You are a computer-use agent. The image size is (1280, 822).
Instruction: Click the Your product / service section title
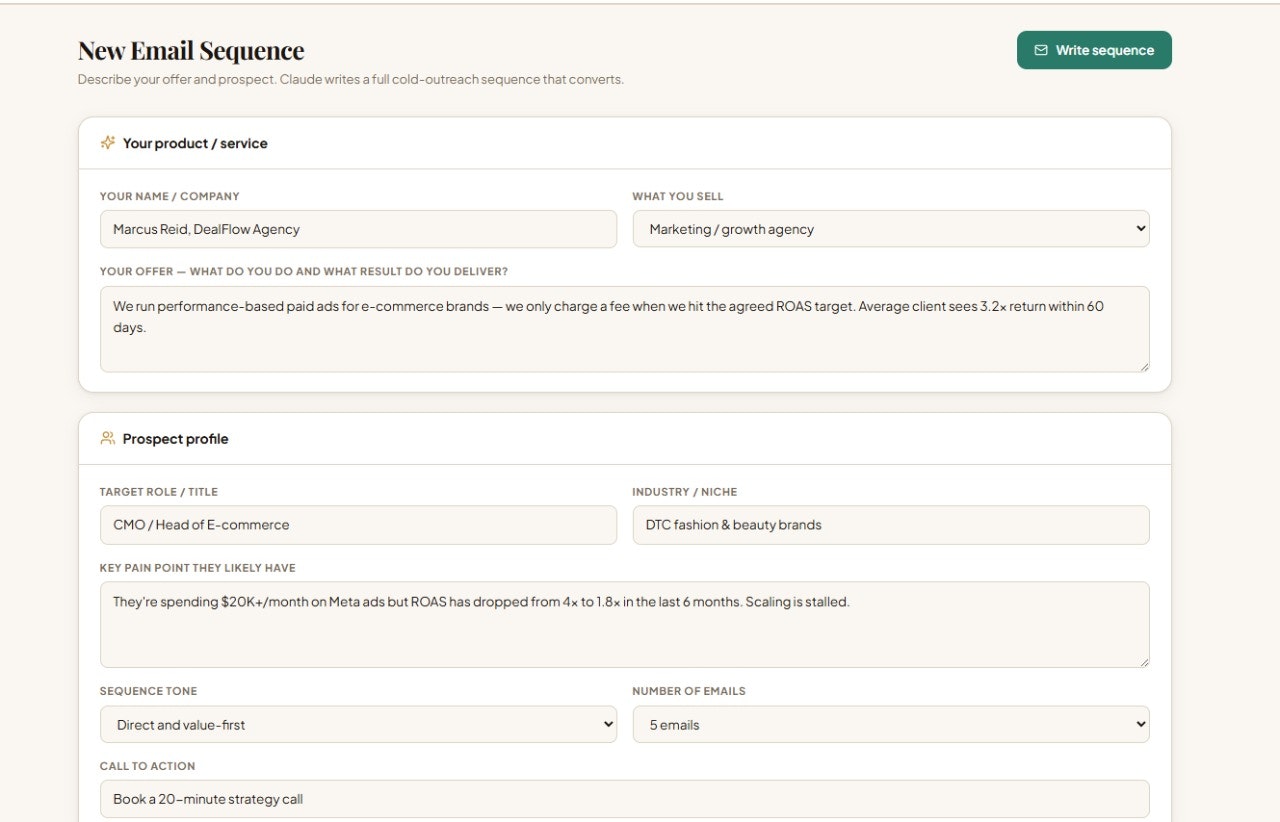click(x=195, y=143)
